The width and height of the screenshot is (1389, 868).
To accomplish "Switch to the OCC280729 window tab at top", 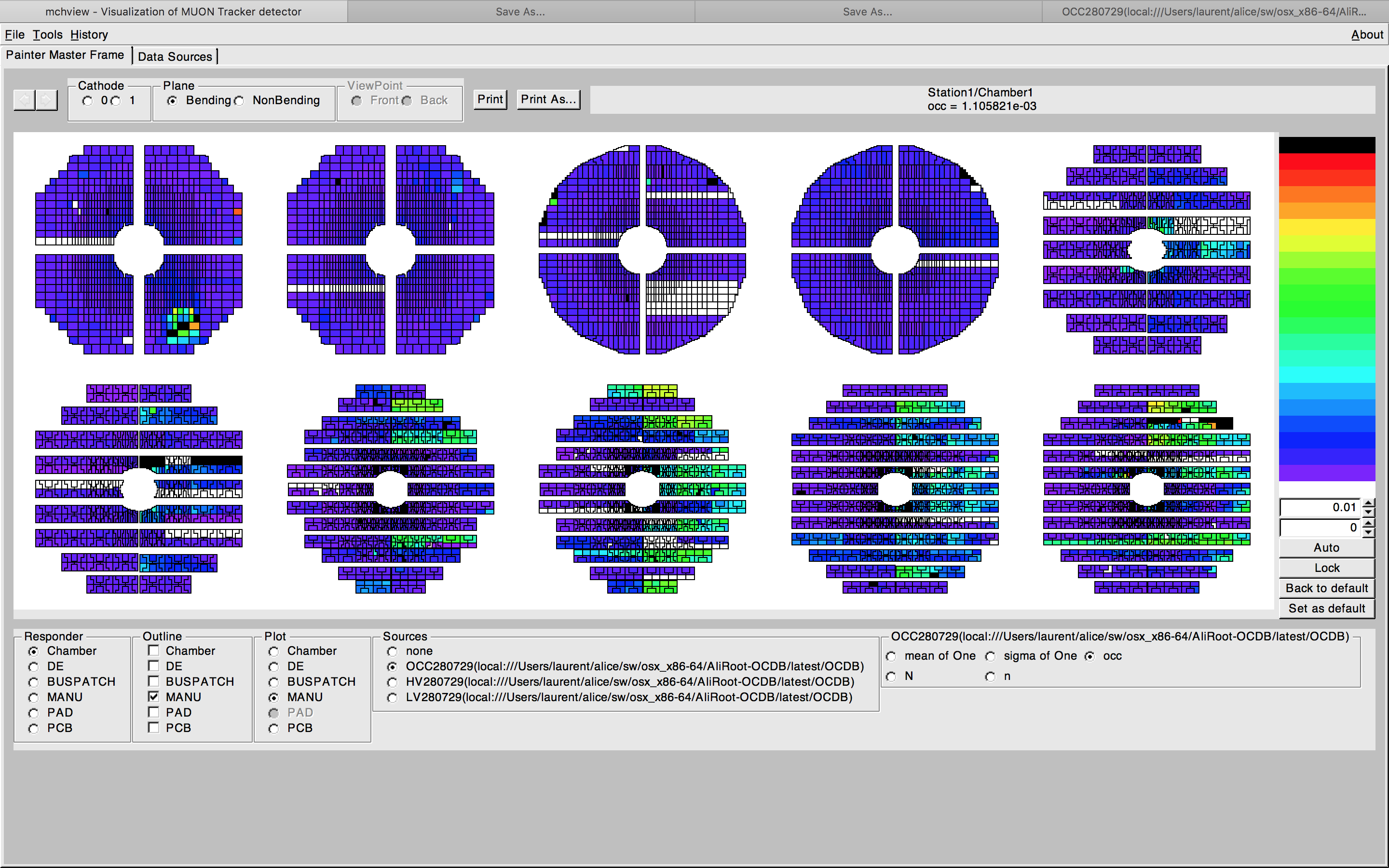I will point(1214,12).
